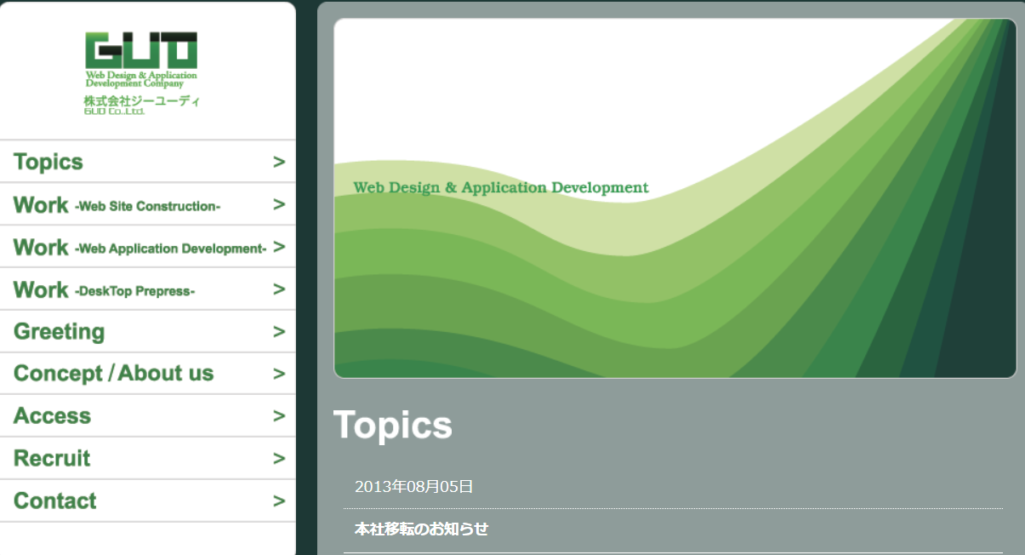Click the chevron beside Greeting
1025x555 pixels.
(278, 332)
